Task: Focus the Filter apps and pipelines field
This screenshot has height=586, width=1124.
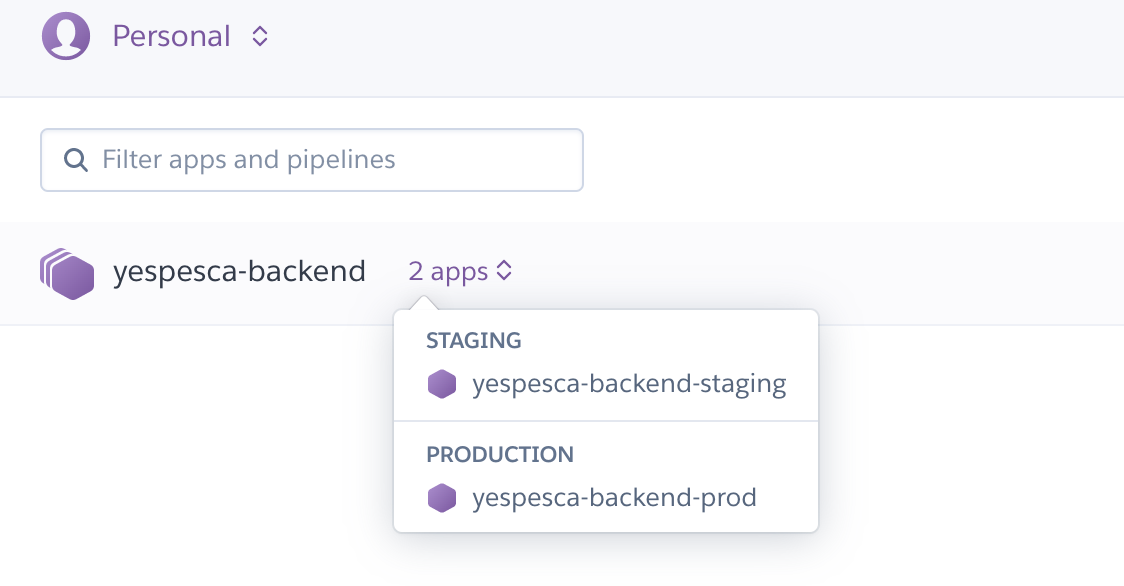Action: point(330,160)
